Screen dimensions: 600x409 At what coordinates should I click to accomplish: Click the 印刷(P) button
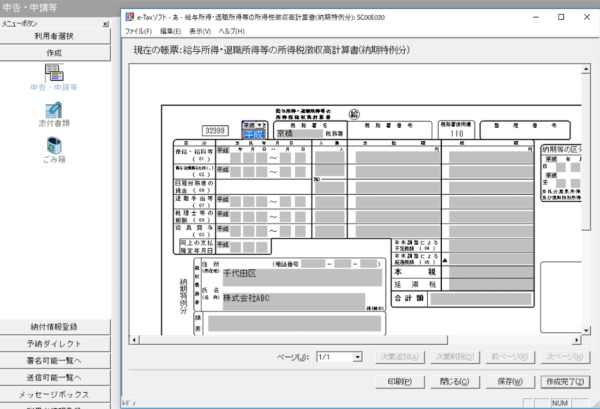pos(400,381)
